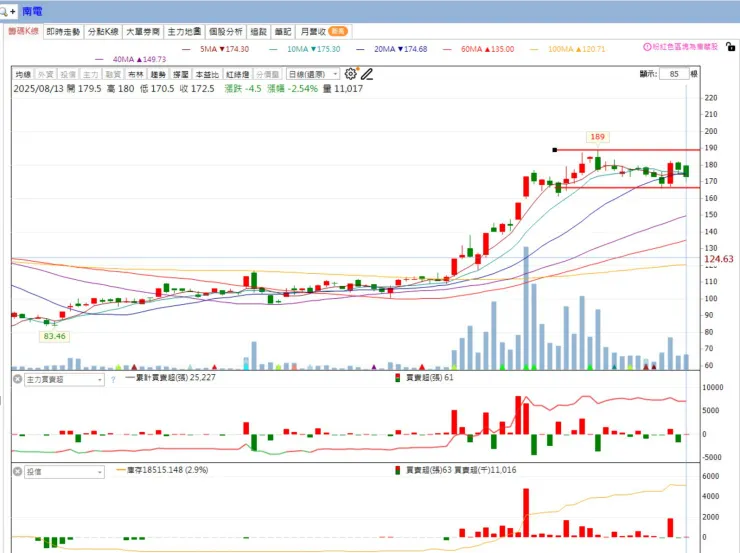740x553 pixels.
Task: Open the 主力買賣超 indicator dropdown
Action: [64, 379]
